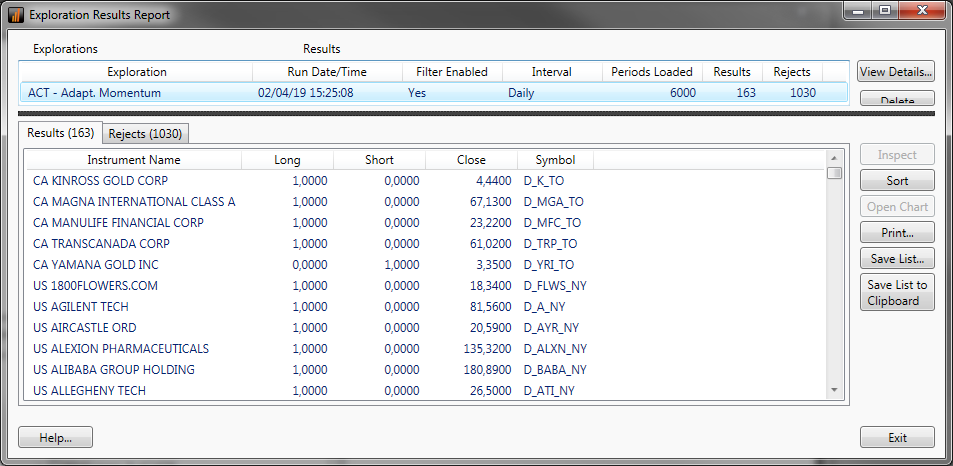Select US ALIBABA GROUP HOLDING row
The width and height of the screenshot is (953, 466).
pos(425,369)
